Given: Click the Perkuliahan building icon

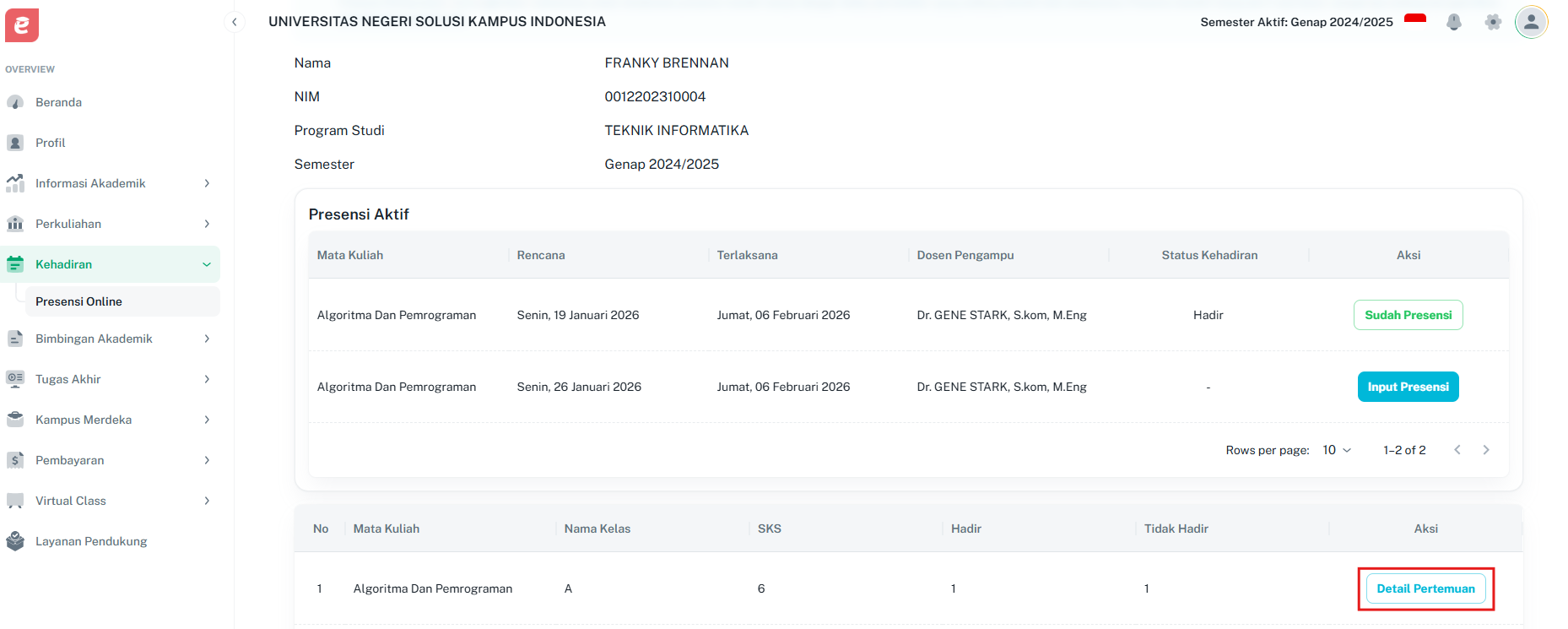Looking at the screenshot, I should [15, 224].
